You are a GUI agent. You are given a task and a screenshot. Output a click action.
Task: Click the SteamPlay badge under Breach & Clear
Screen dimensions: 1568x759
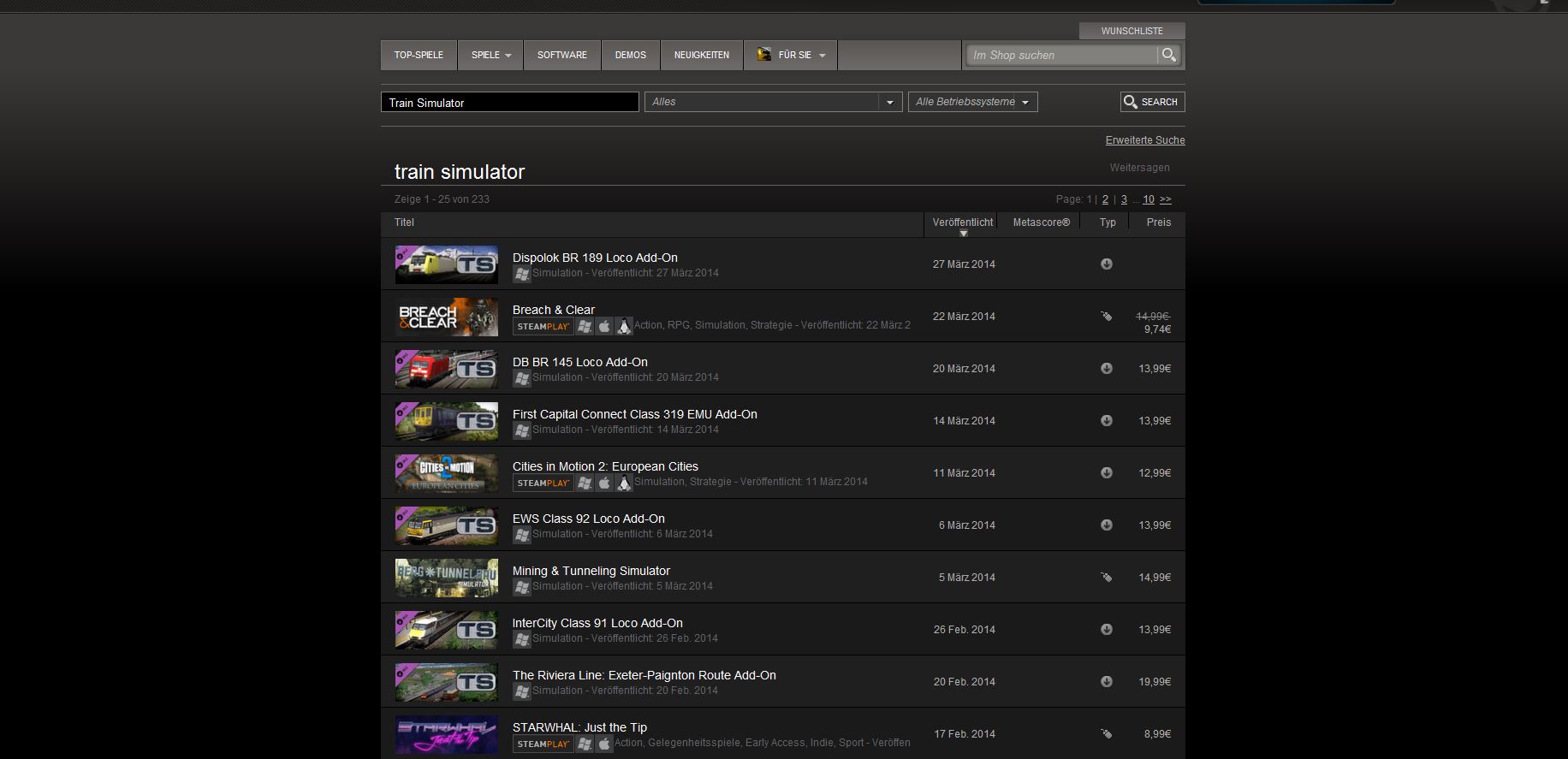[543, 327]
